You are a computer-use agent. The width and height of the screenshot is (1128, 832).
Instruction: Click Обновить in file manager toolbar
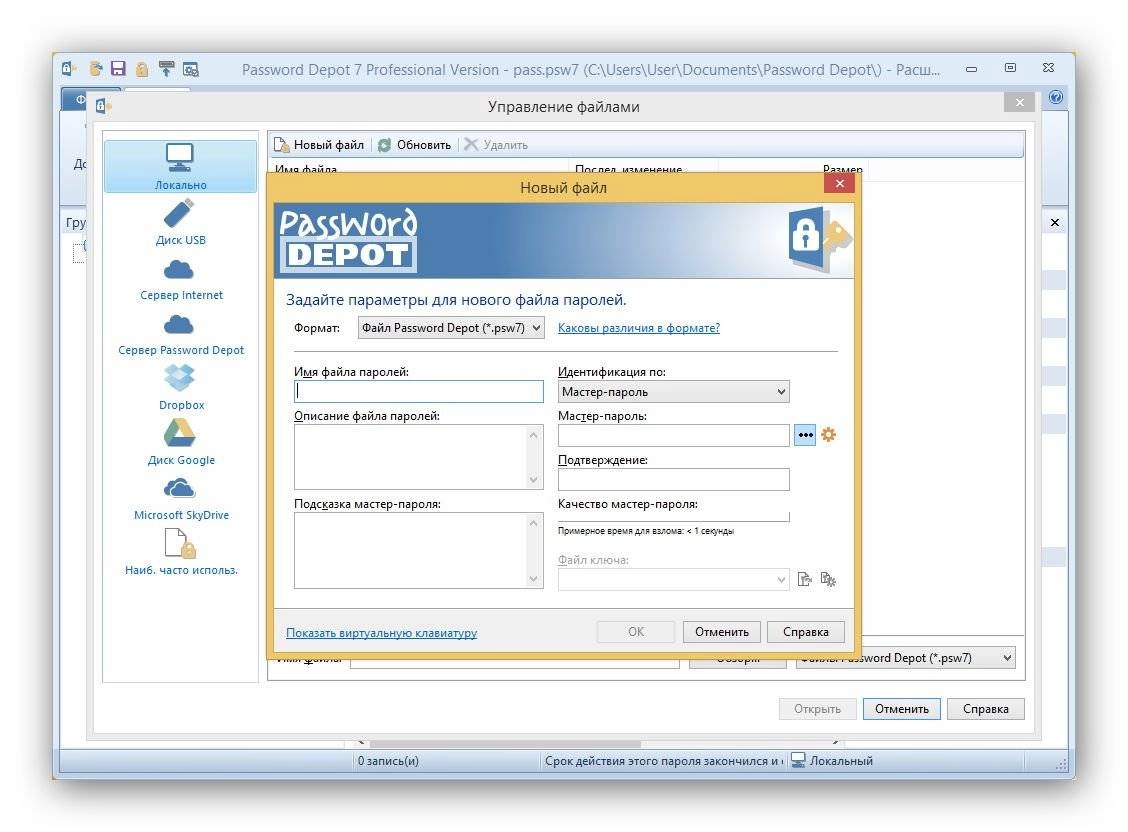415,145
